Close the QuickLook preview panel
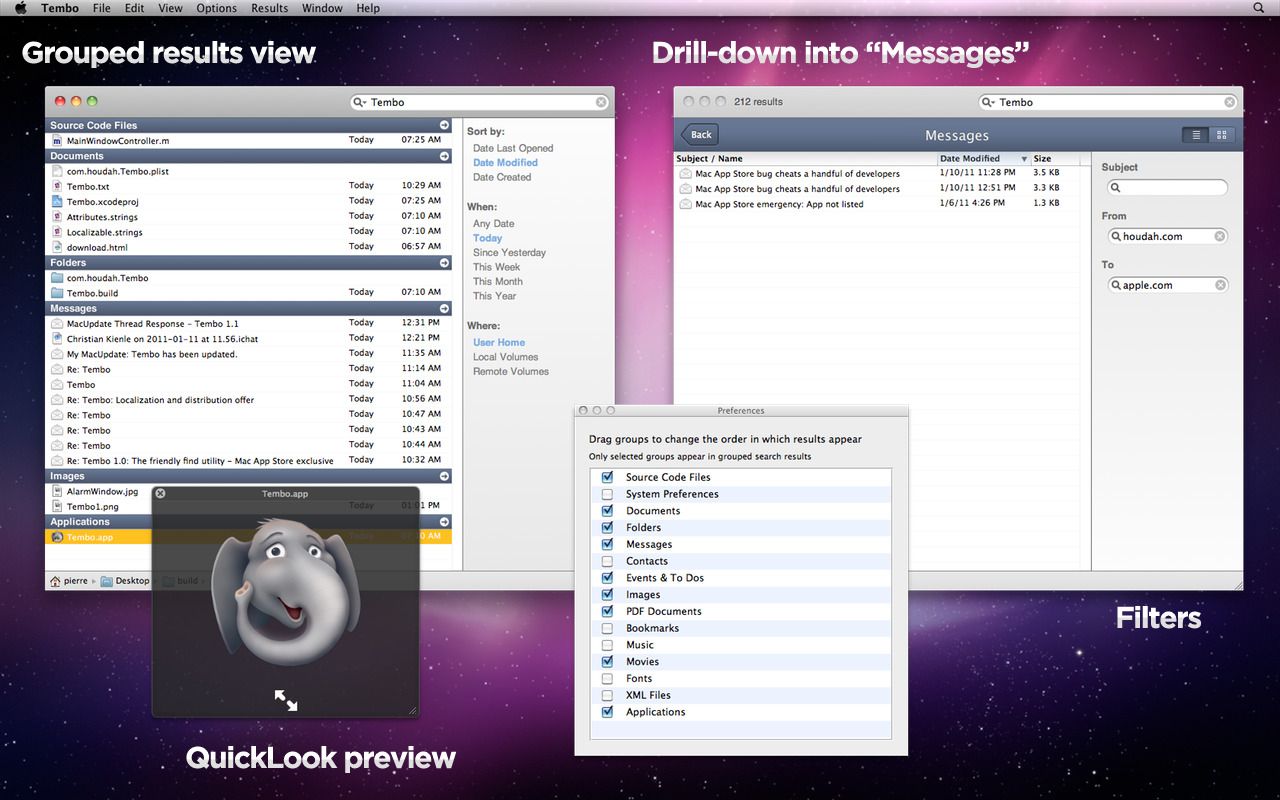This screenshot has width=1280, height=800. pos(160,493)
